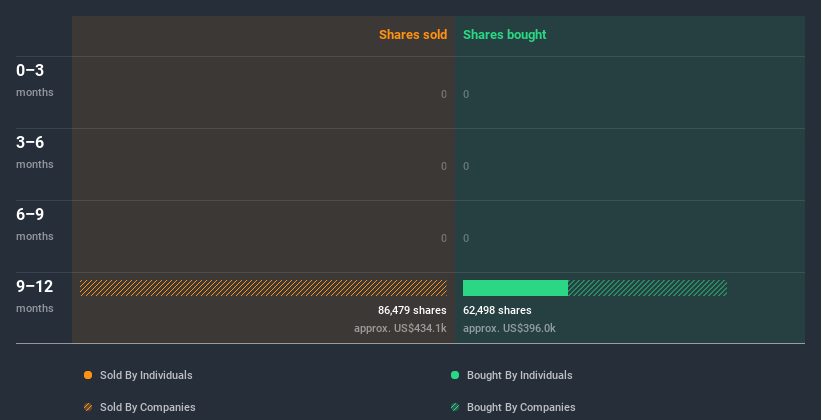
Task: Click the shares sold zero in 6–9 months
Action: [x=444, y=238]
